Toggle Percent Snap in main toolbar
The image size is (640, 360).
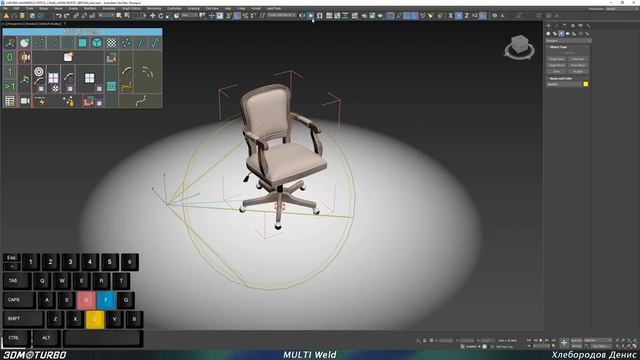(245, 16)
